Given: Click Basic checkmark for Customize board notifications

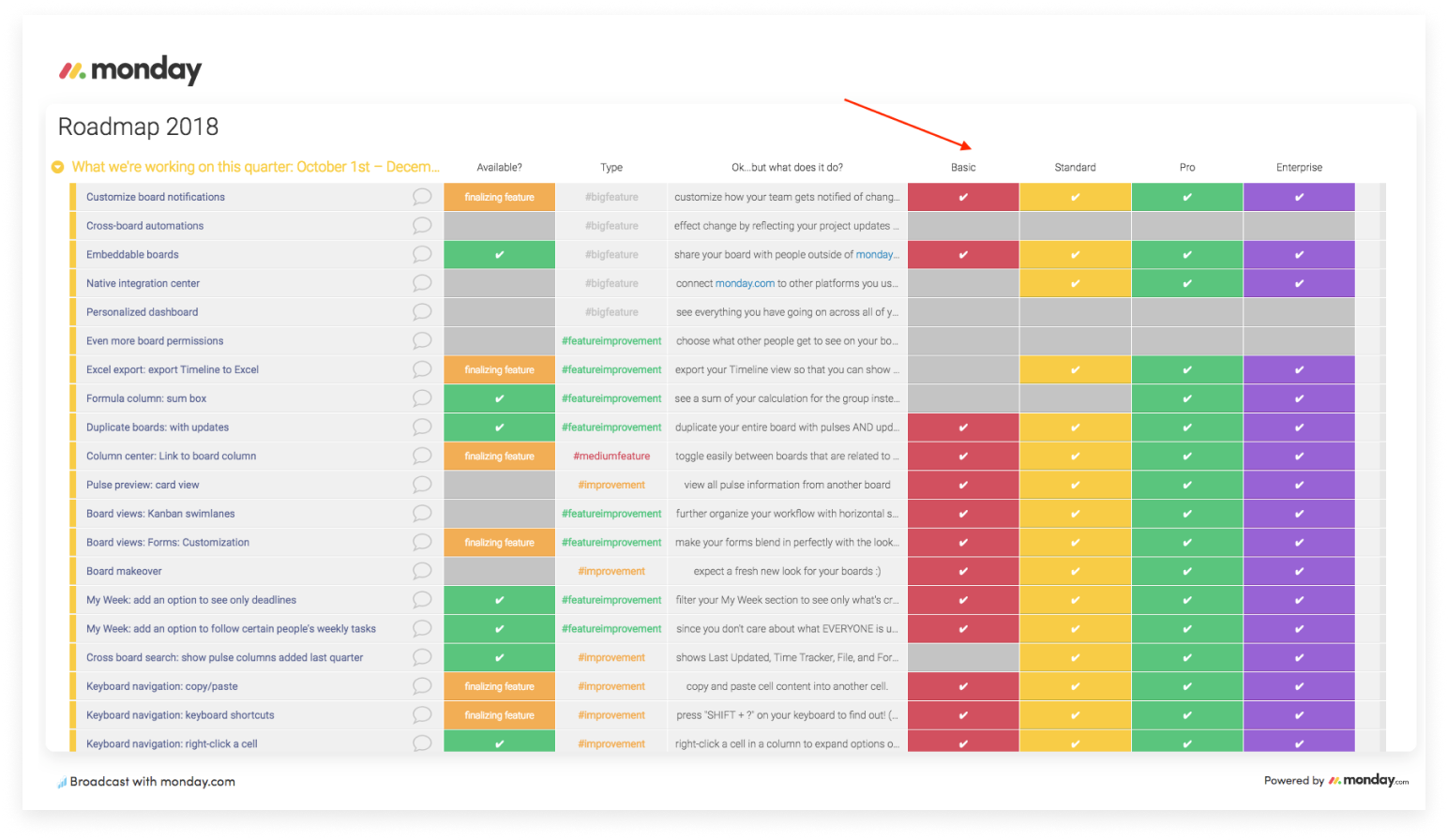Looking at the screenshot, I should 963,197.
